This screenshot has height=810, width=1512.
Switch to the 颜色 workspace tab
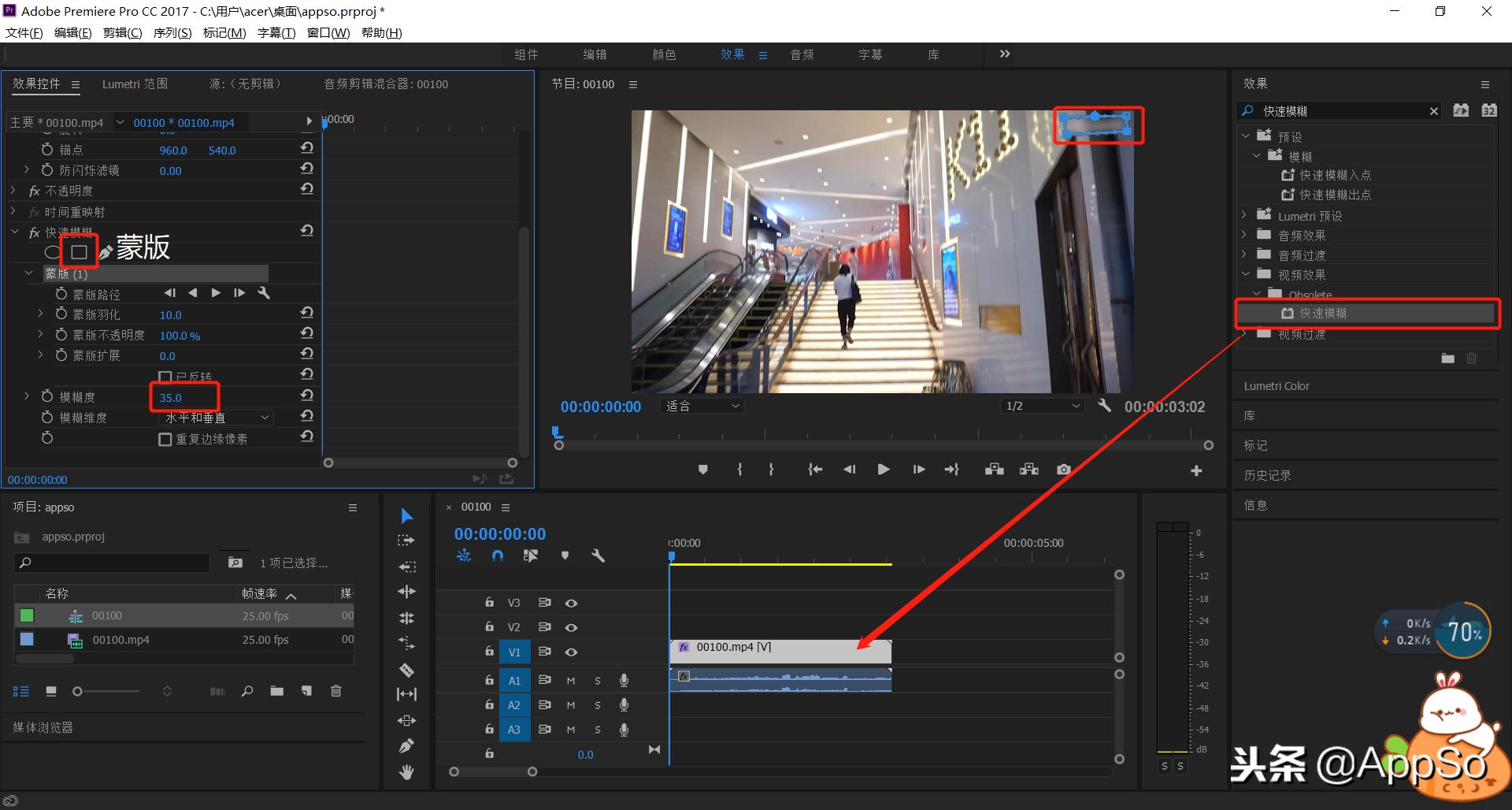coord(664,54)
